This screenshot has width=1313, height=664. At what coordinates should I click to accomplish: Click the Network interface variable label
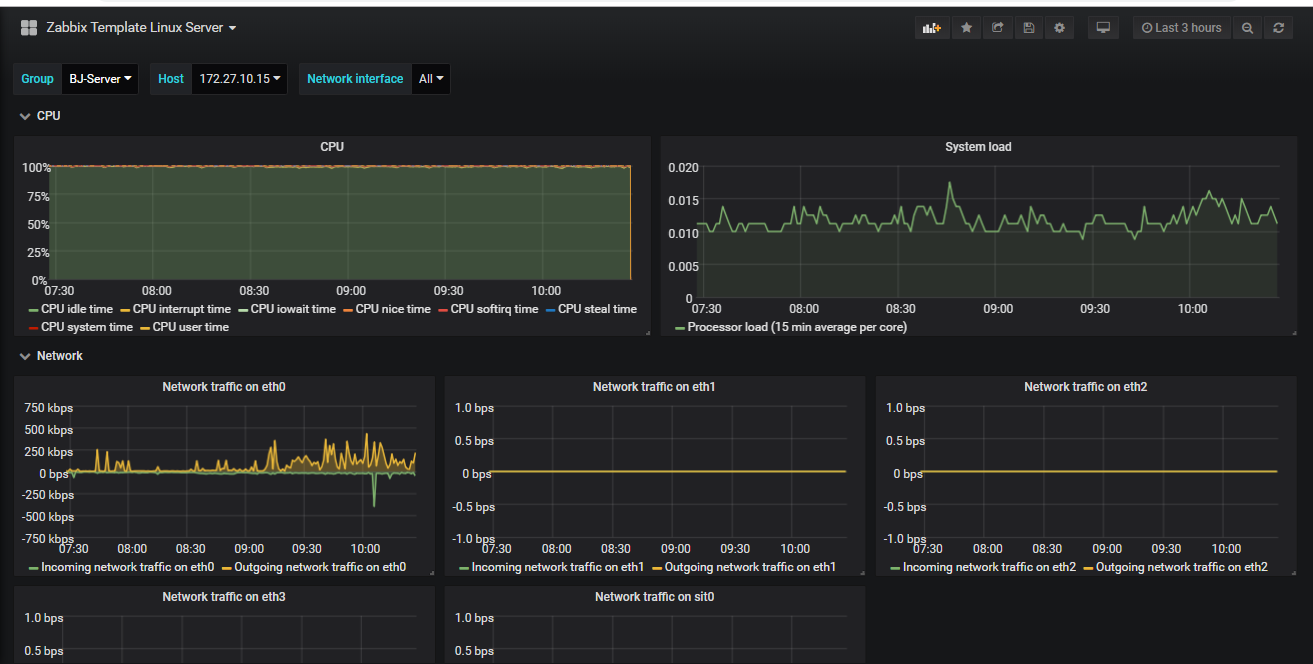tap(355, 79)
